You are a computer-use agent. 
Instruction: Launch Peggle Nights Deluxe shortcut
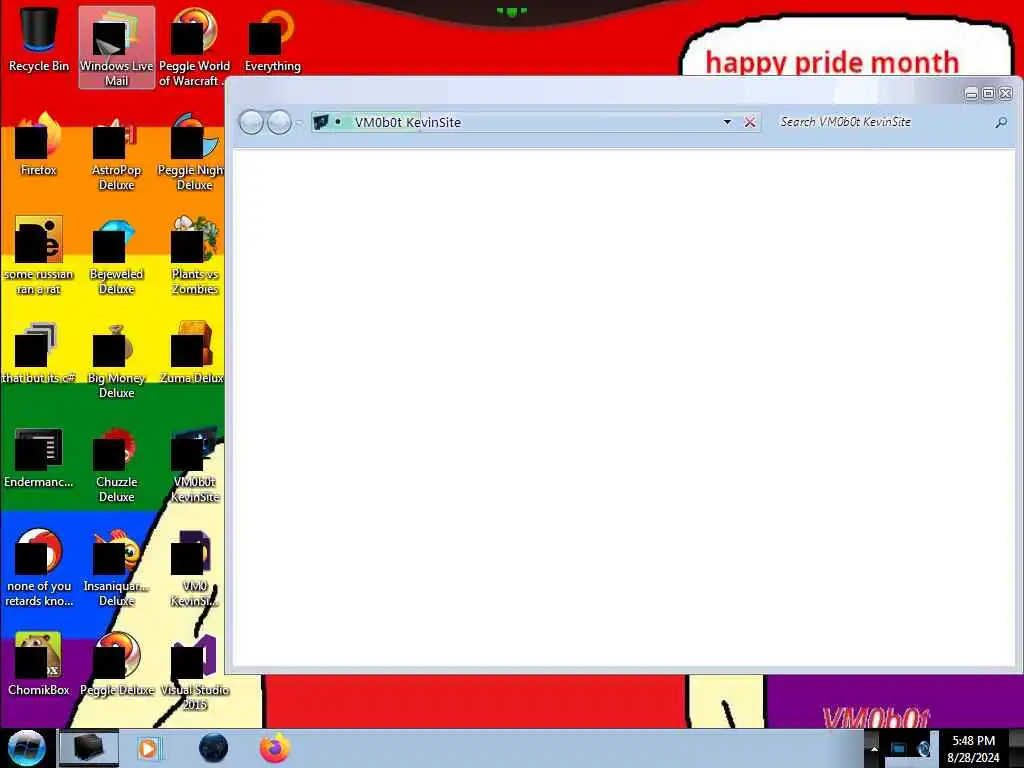(x=193, y=152)
